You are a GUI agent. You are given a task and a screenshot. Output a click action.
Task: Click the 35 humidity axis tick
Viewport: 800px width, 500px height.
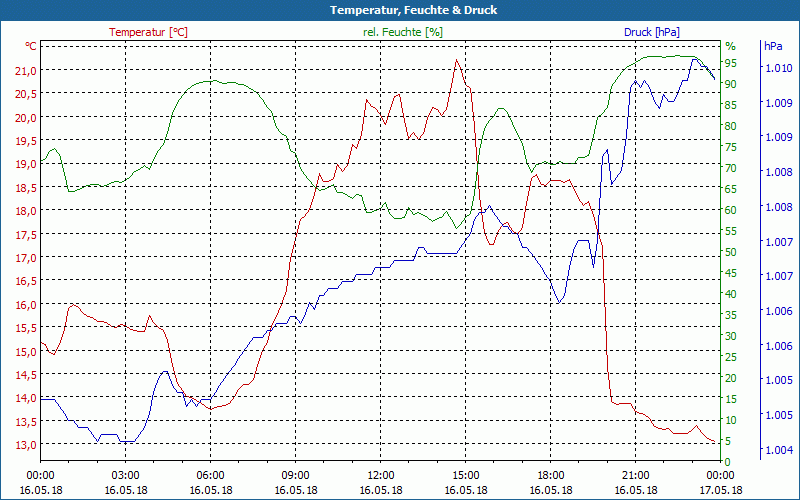pyautogui.click(x=731, y=315)
